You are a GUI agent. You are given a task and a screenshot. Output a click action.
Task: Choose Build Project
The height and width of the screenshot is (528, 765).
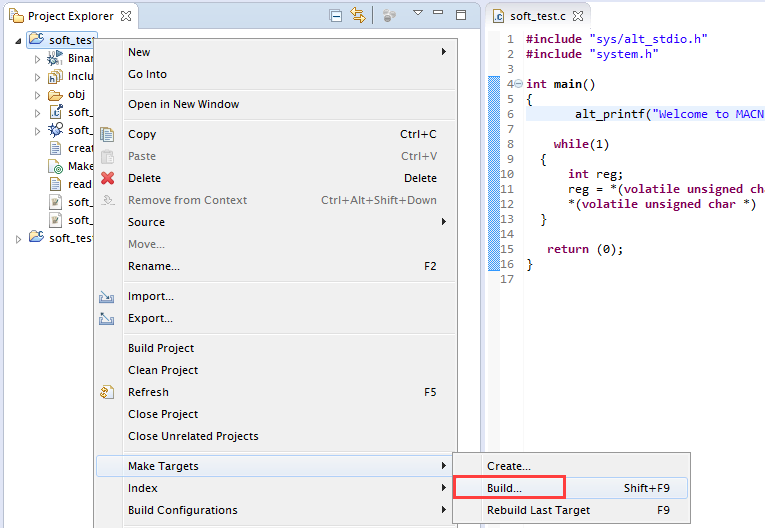276,348
